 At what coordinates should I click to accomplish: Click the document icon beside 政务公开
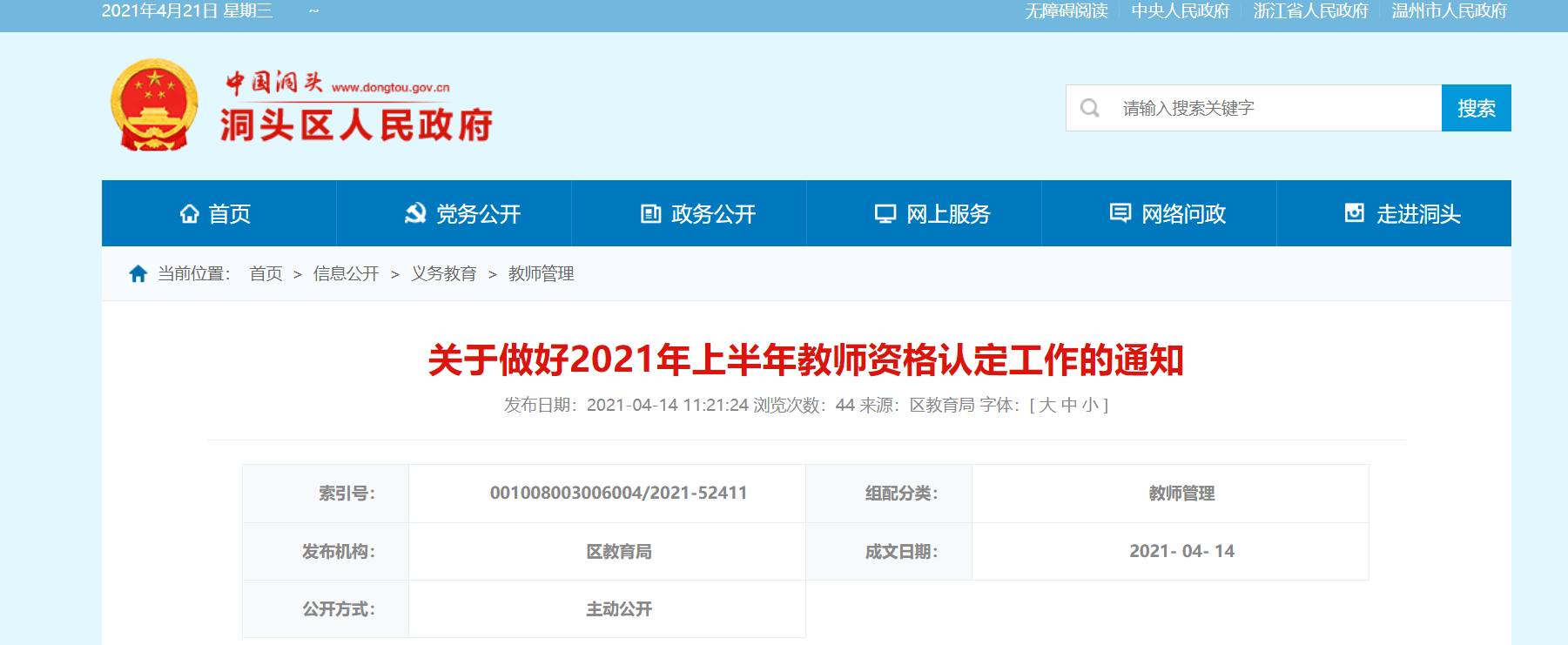650,213
